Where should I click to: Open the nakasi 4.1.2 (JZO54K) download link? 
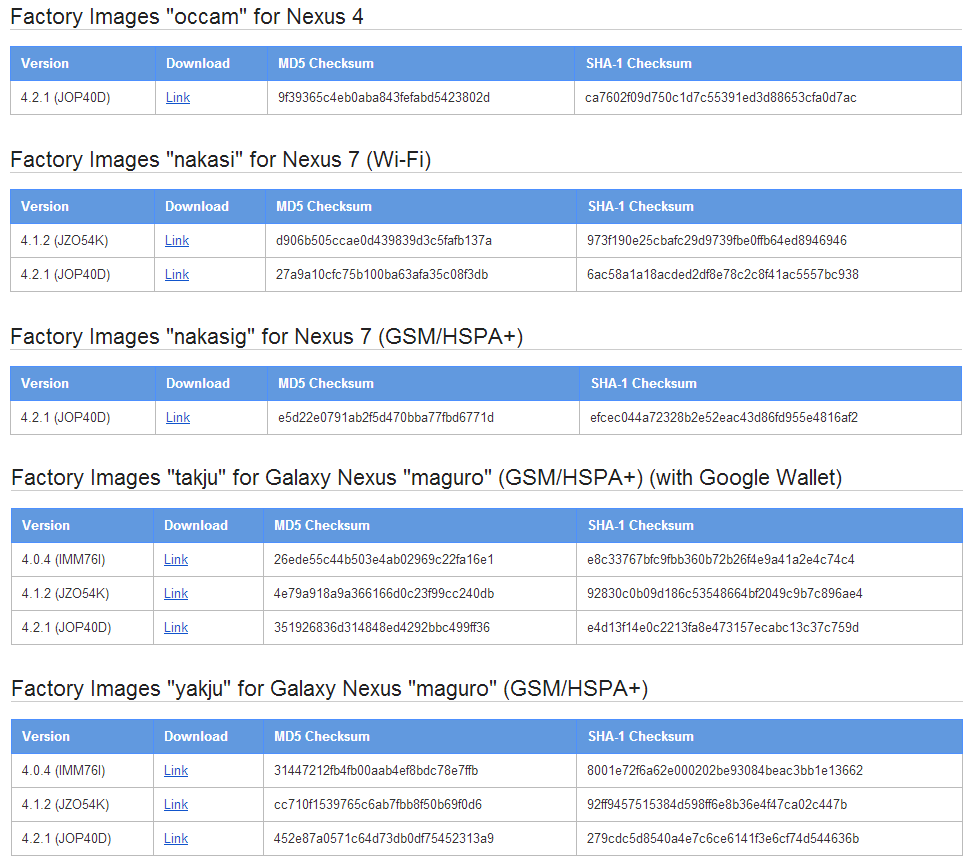(177, 241)
